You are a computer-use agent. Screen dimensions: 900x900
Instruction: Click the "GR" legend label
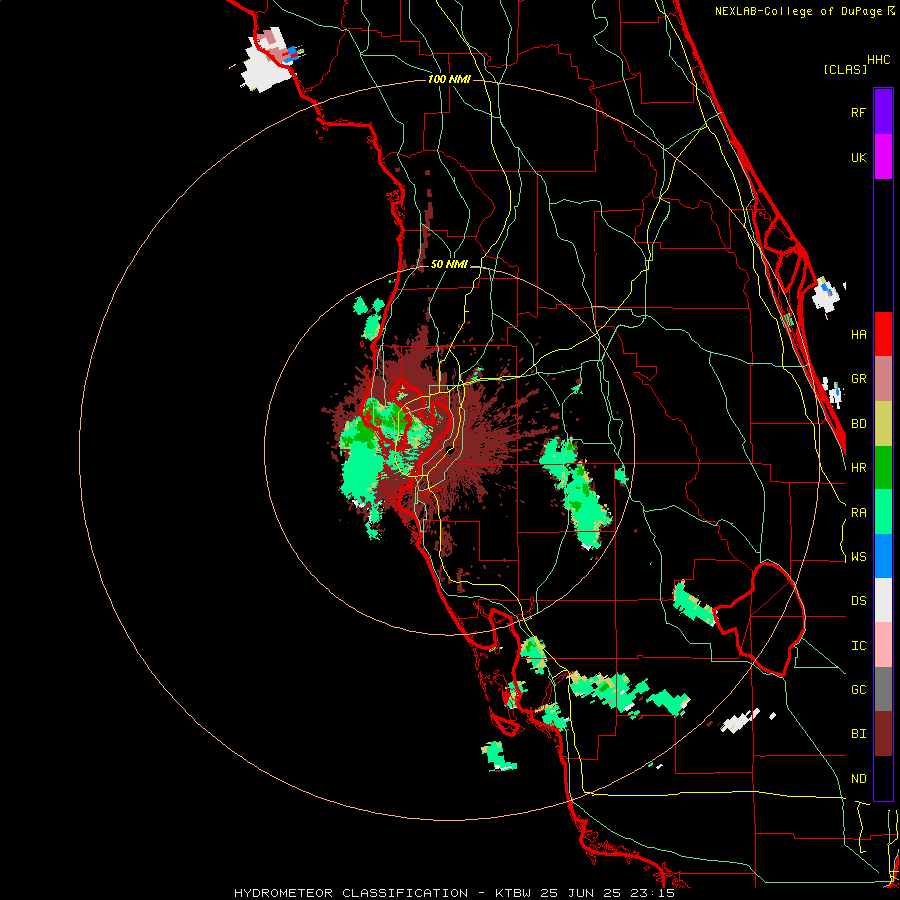[x=858, y=379]
